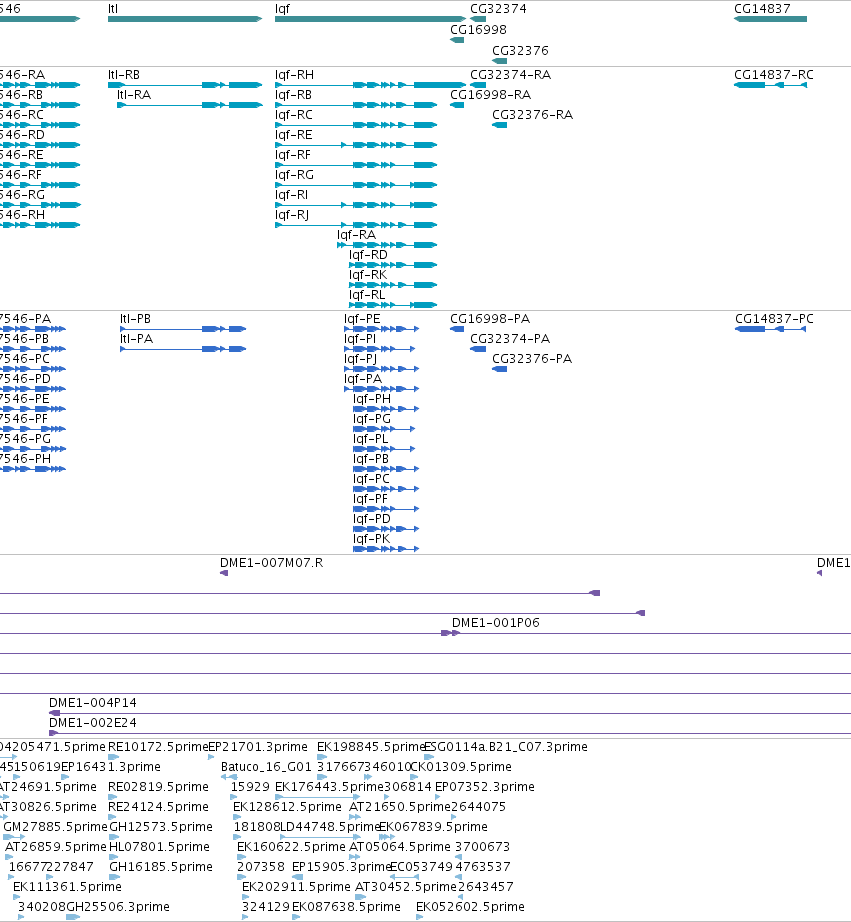Click the lqf-PB protein label
The image size is (851, 922).
(x=371, y=459)
